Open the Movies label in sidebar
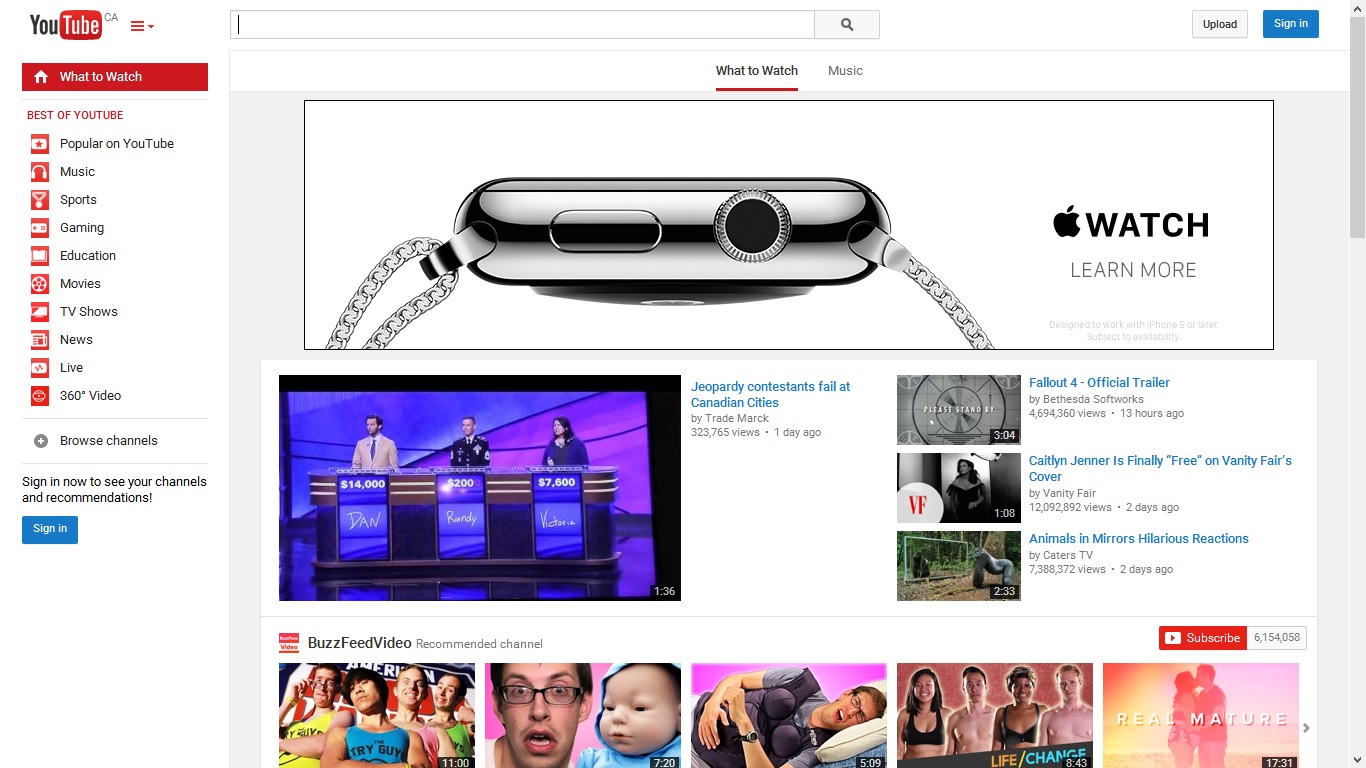Screen dimensions: 1366x768 pos(80,284)
